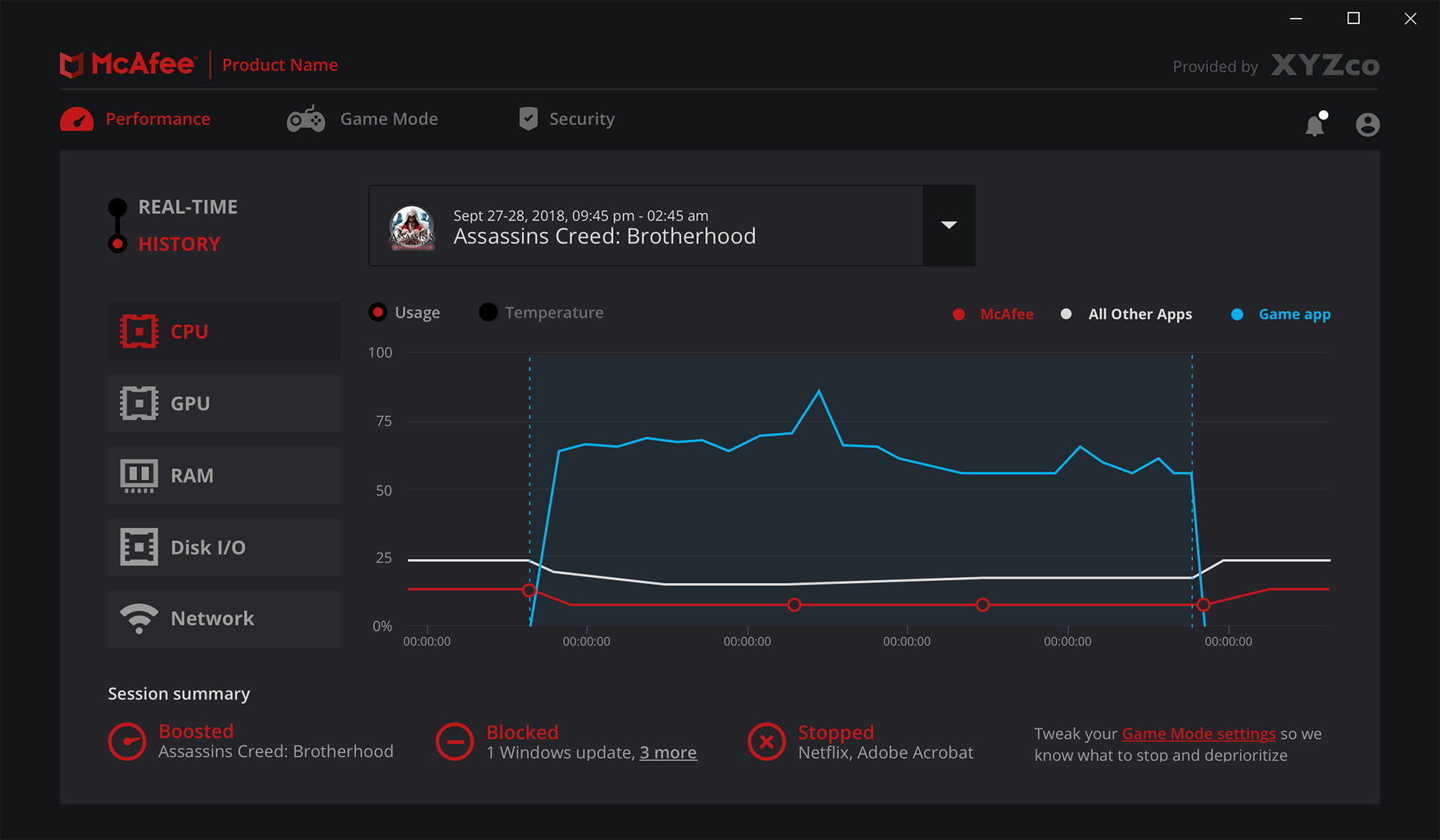Click the Boosted summary icon
1440x840 pixels.
coord(127,741)
